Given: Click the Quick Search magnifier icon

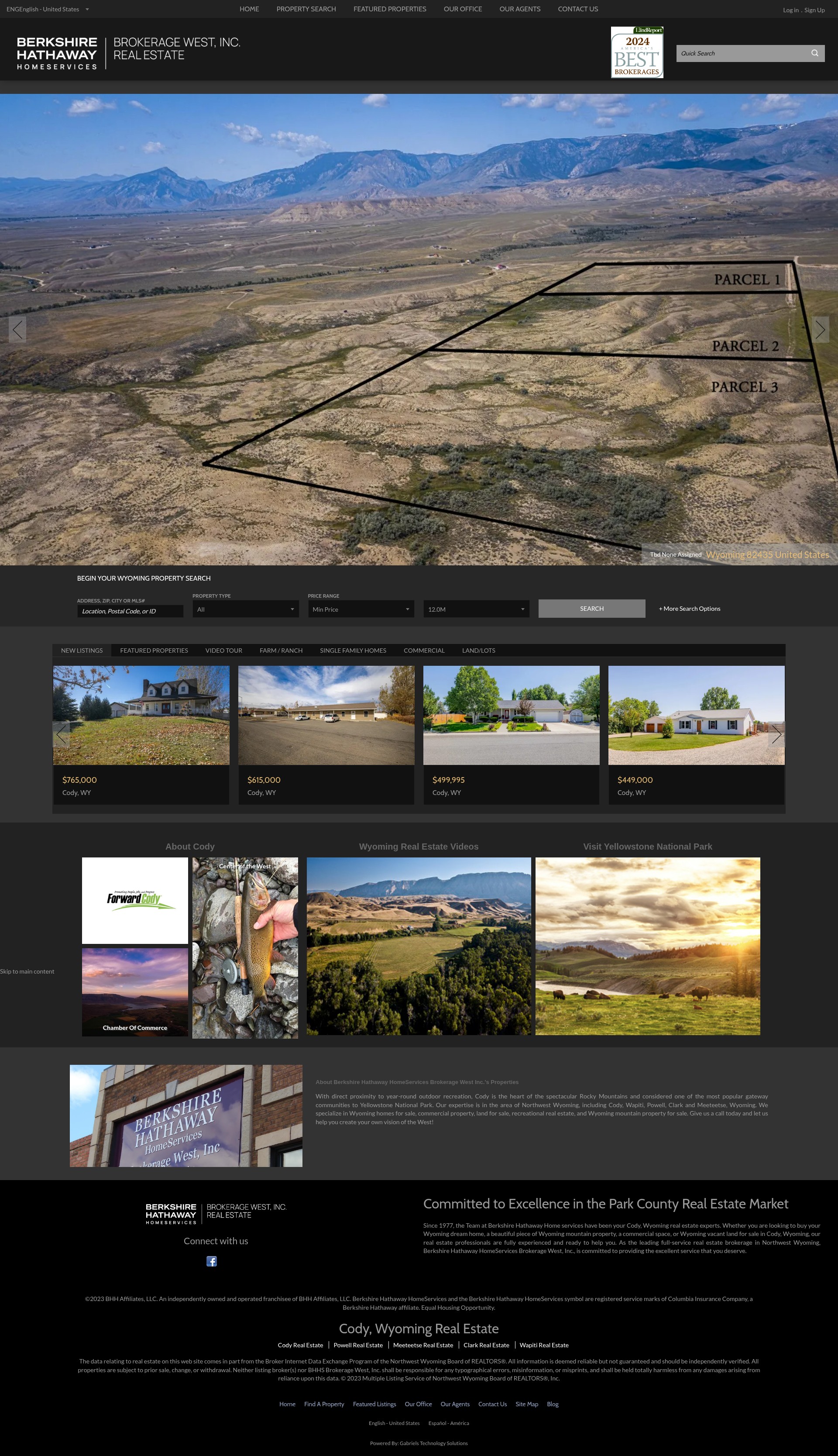Looking at the screenshot, I should coord(814,53).
